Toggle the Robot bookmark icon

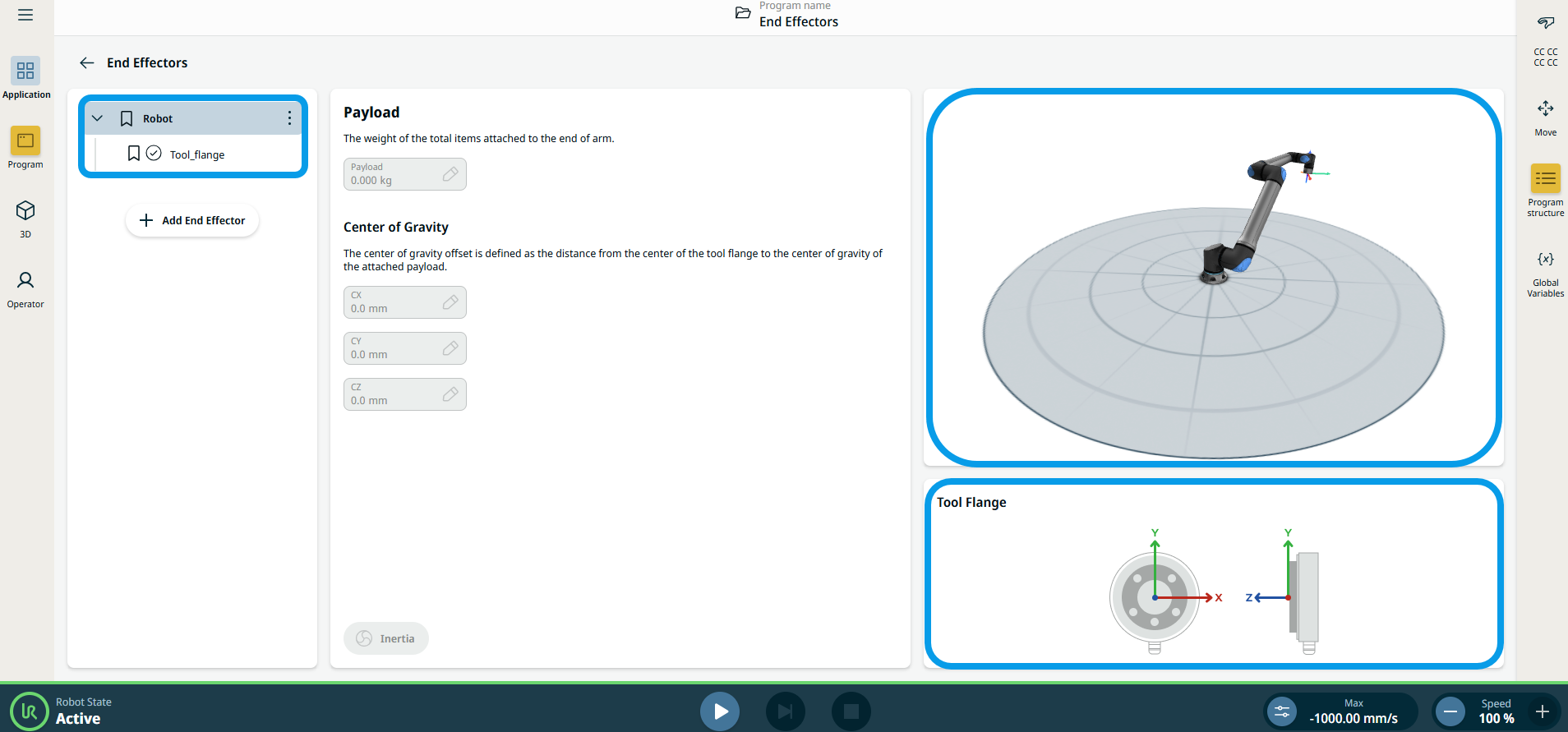(x=127, y=118)
